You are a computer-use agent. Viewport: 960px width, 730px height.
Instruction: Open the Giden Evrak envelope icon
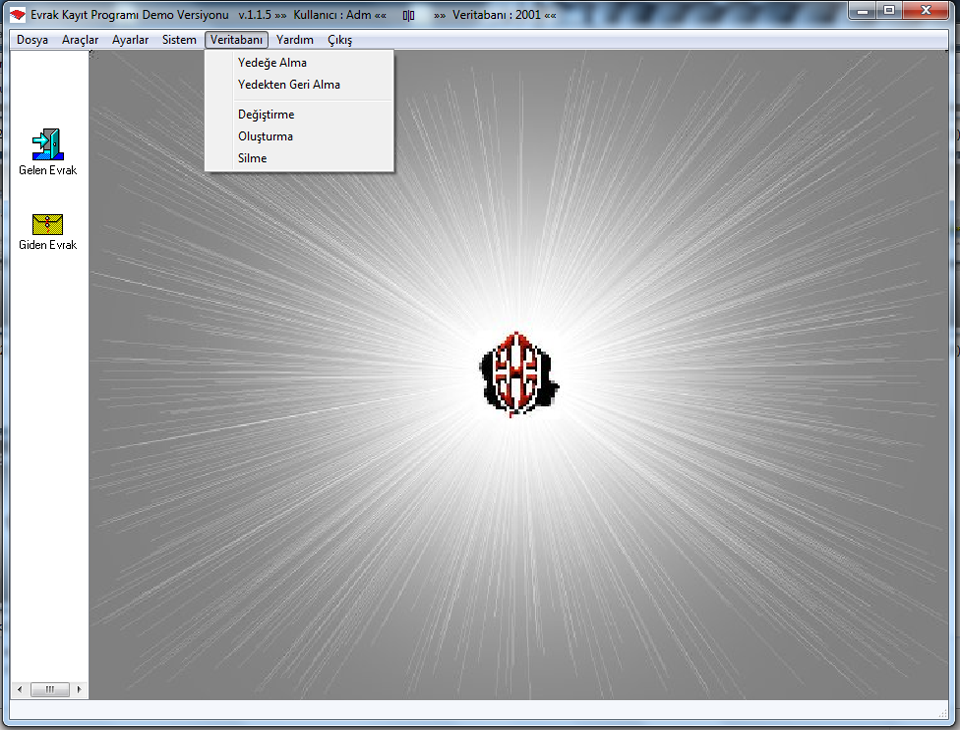(x=48, y=224)
